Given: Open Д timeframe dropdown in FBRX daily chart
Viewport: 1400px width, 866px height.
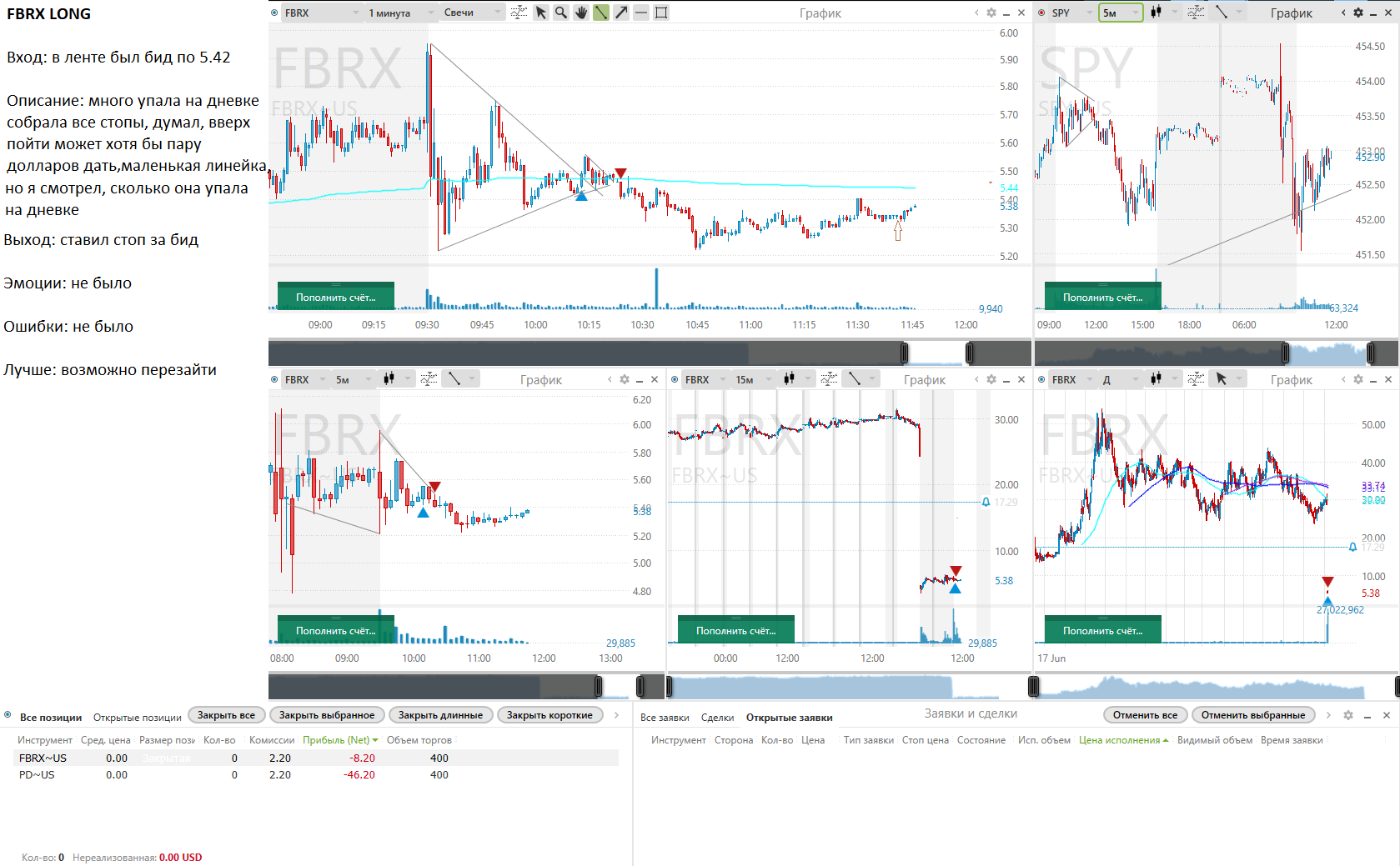Looking at the screenshot, I should point(1121,379).
